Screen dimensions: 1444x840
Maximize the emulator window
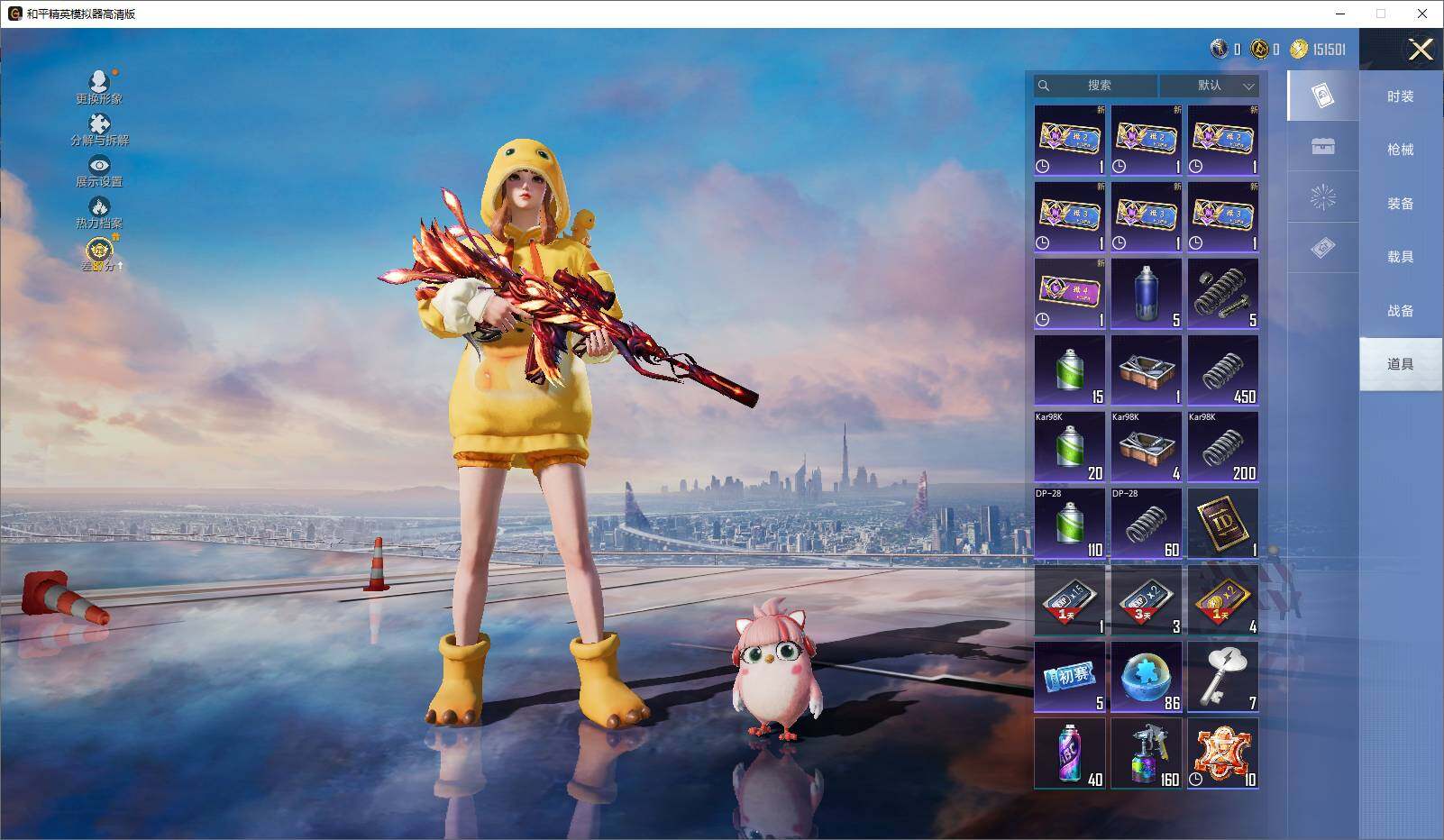(x=1381, y=14)
